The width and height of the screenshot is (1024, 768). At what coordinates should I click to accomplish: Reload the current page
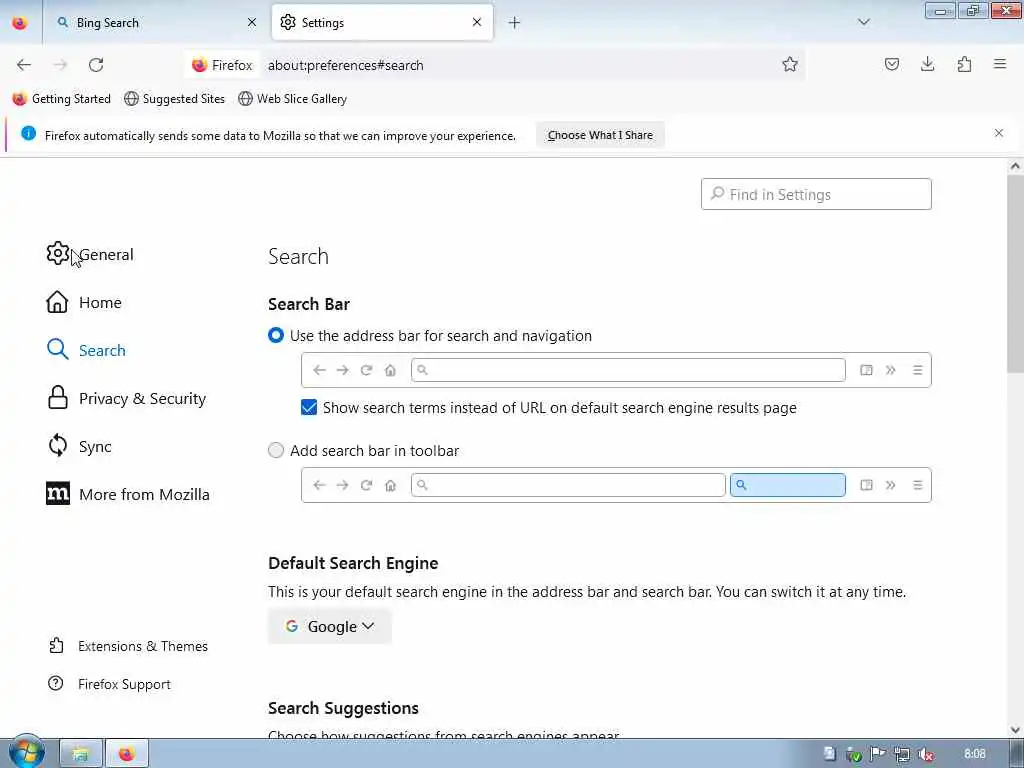pyautogui.click(x=96, y=65)
